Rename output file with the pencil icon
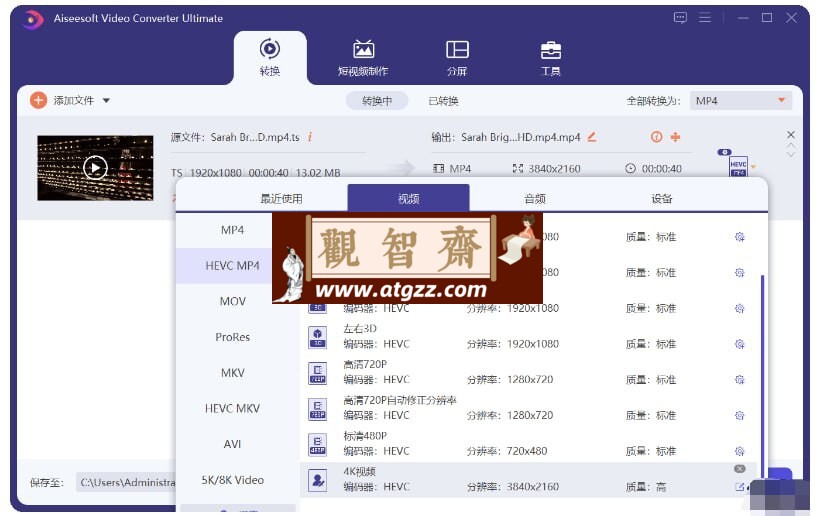The width and height of the screenshot is (816, 516). pos(592,137)
